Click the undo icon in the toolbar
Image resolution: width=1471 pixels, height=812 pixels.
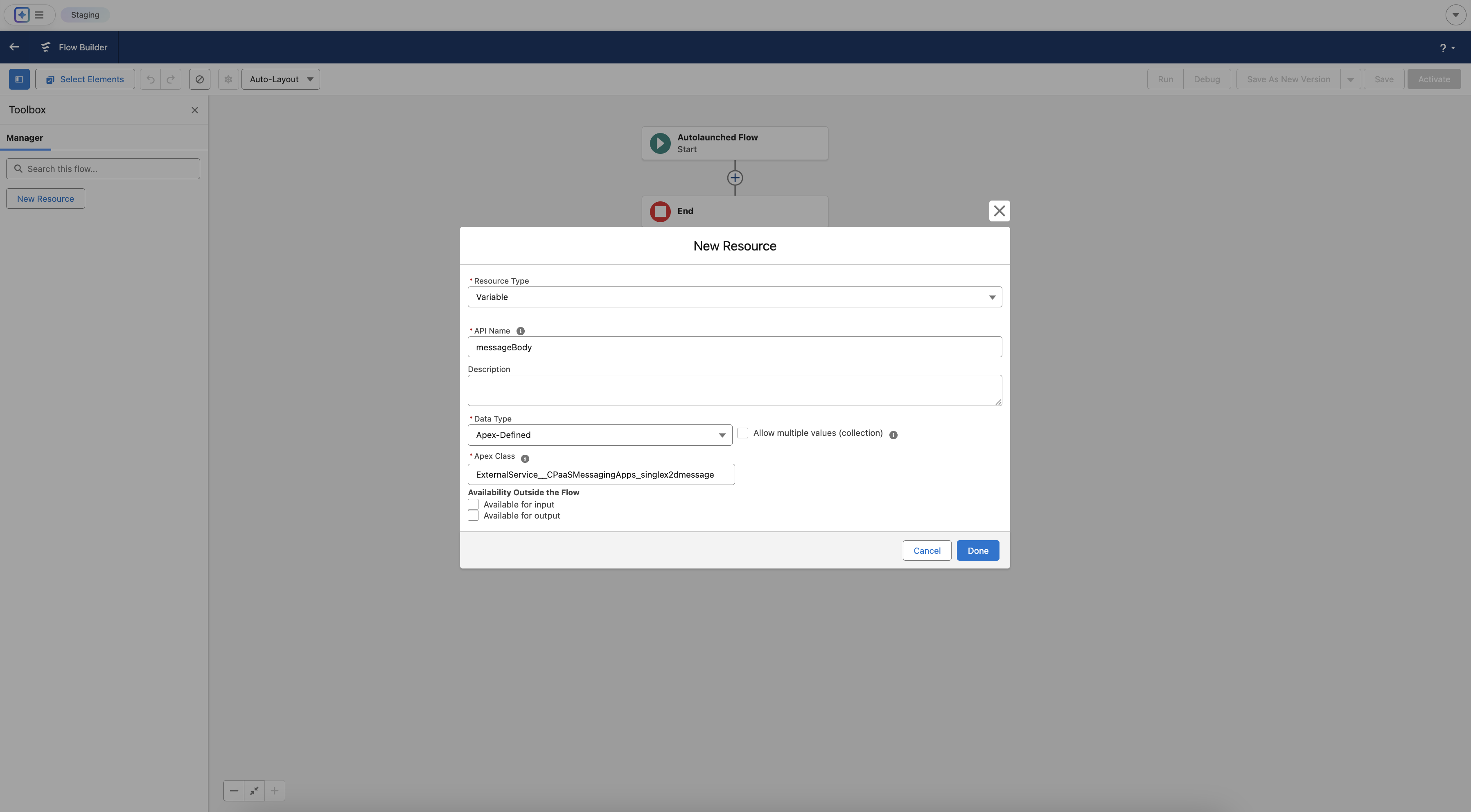click(x=150, y=79)
